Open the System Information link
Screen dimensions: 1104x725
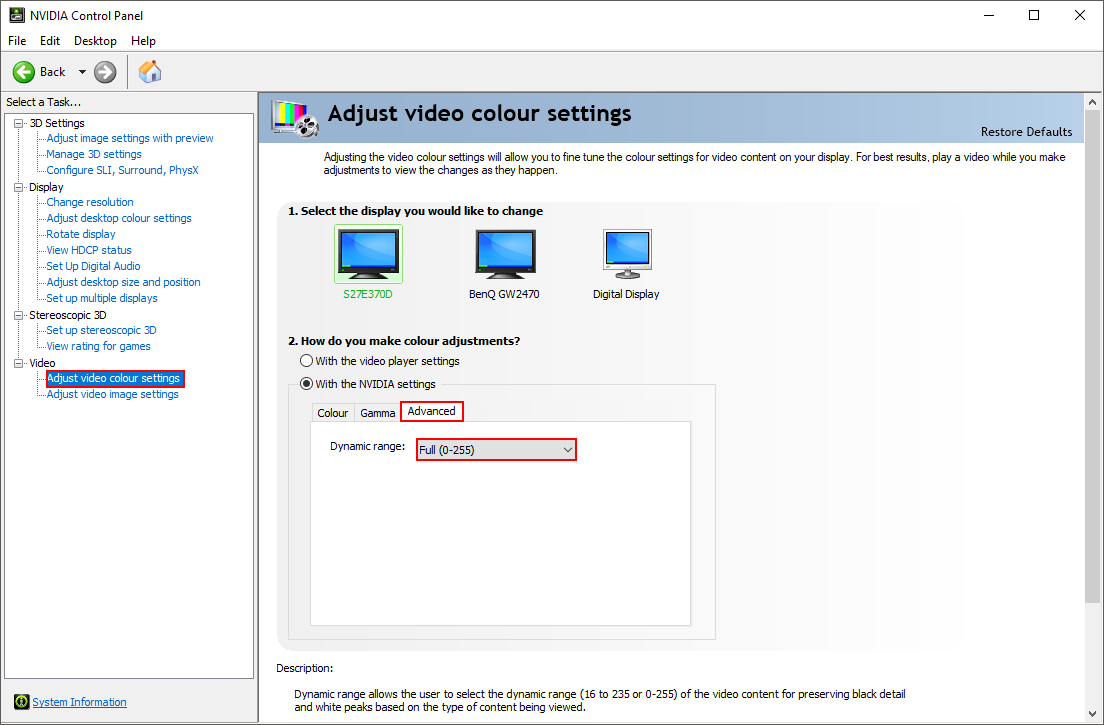[80, 702]
